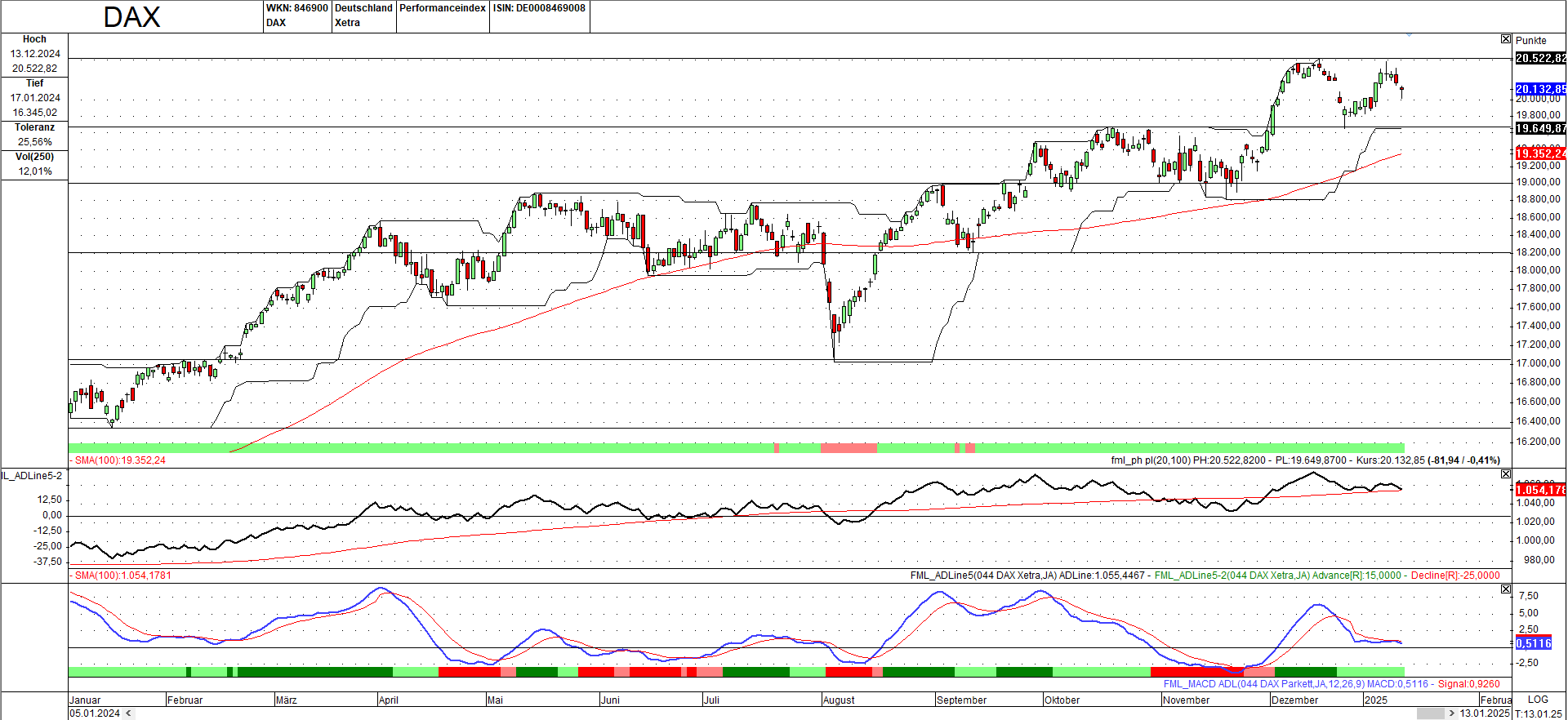Click the left scroll arrow beside 05.01.2024
The height and width of the screenshot is (720, 1568).
pos(127,713)
